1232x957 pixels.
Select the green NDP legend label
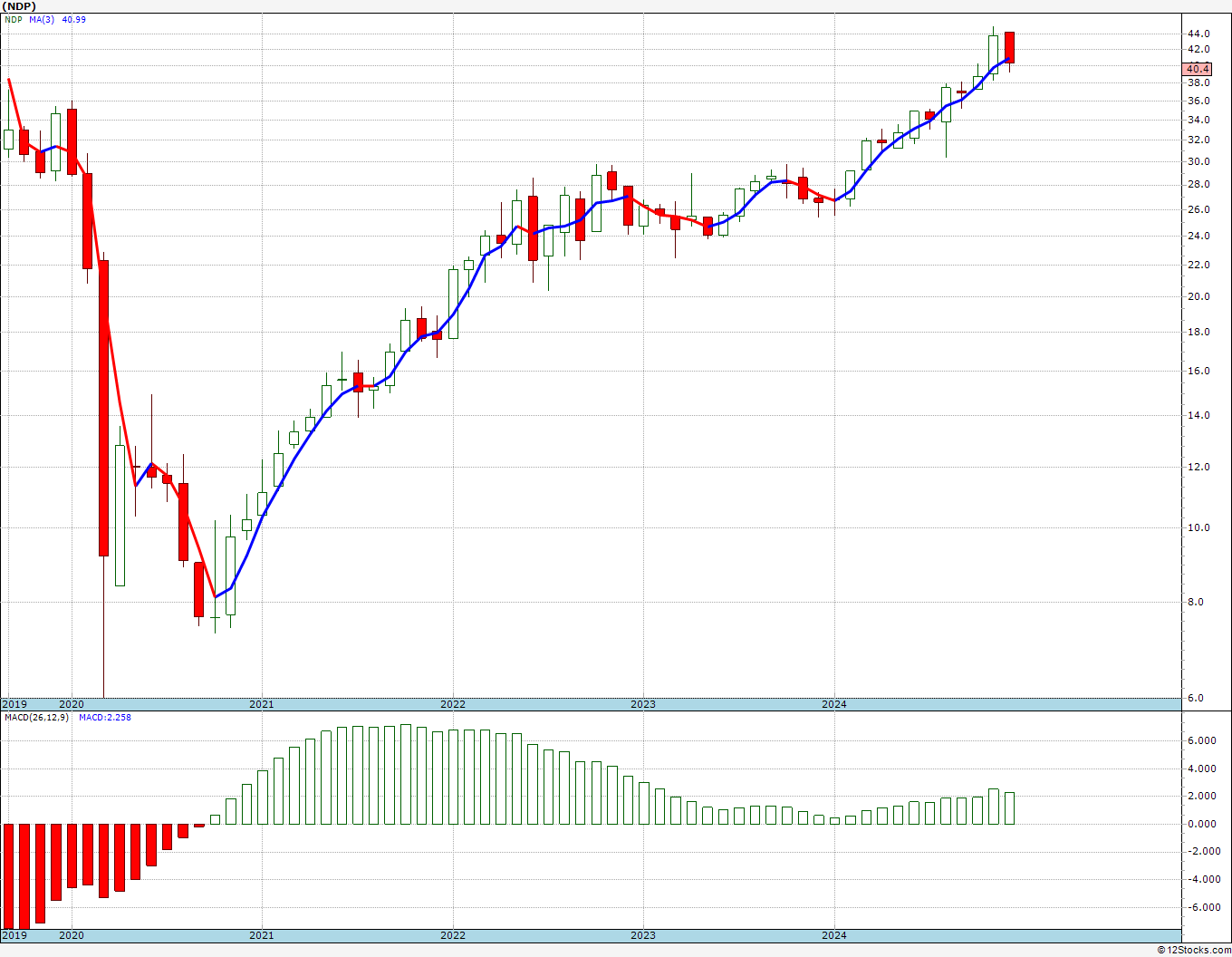(x=13, y=19)
